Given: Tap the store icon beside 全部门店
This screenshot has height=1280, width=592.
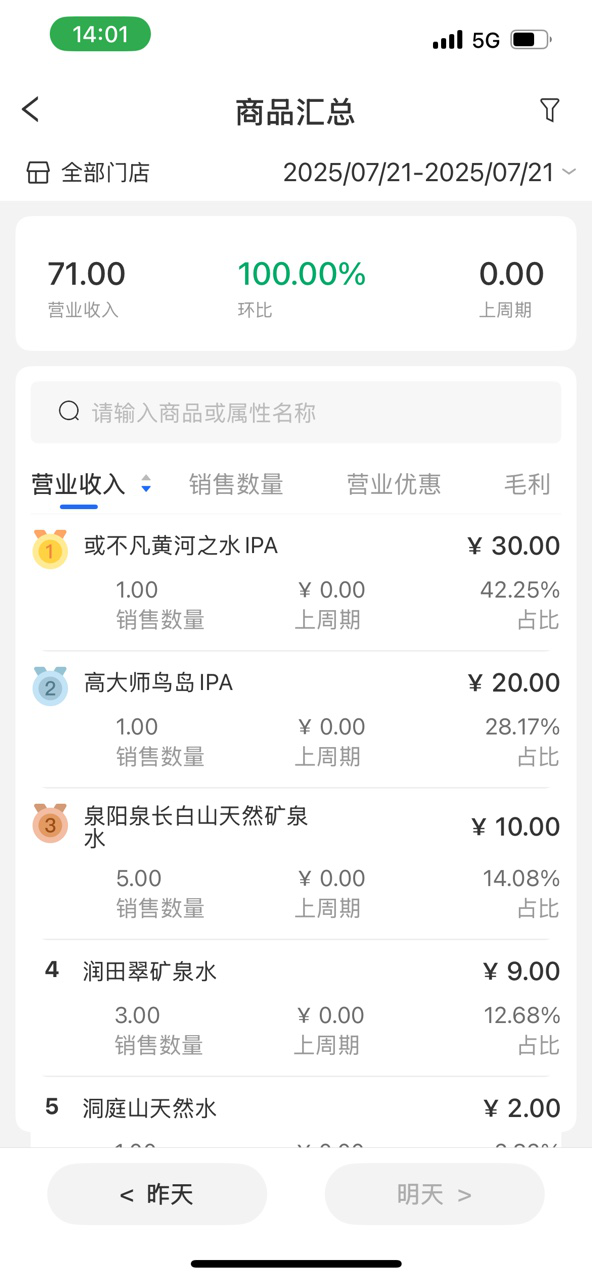Looking at the screenshot, I should pos(38,172).
